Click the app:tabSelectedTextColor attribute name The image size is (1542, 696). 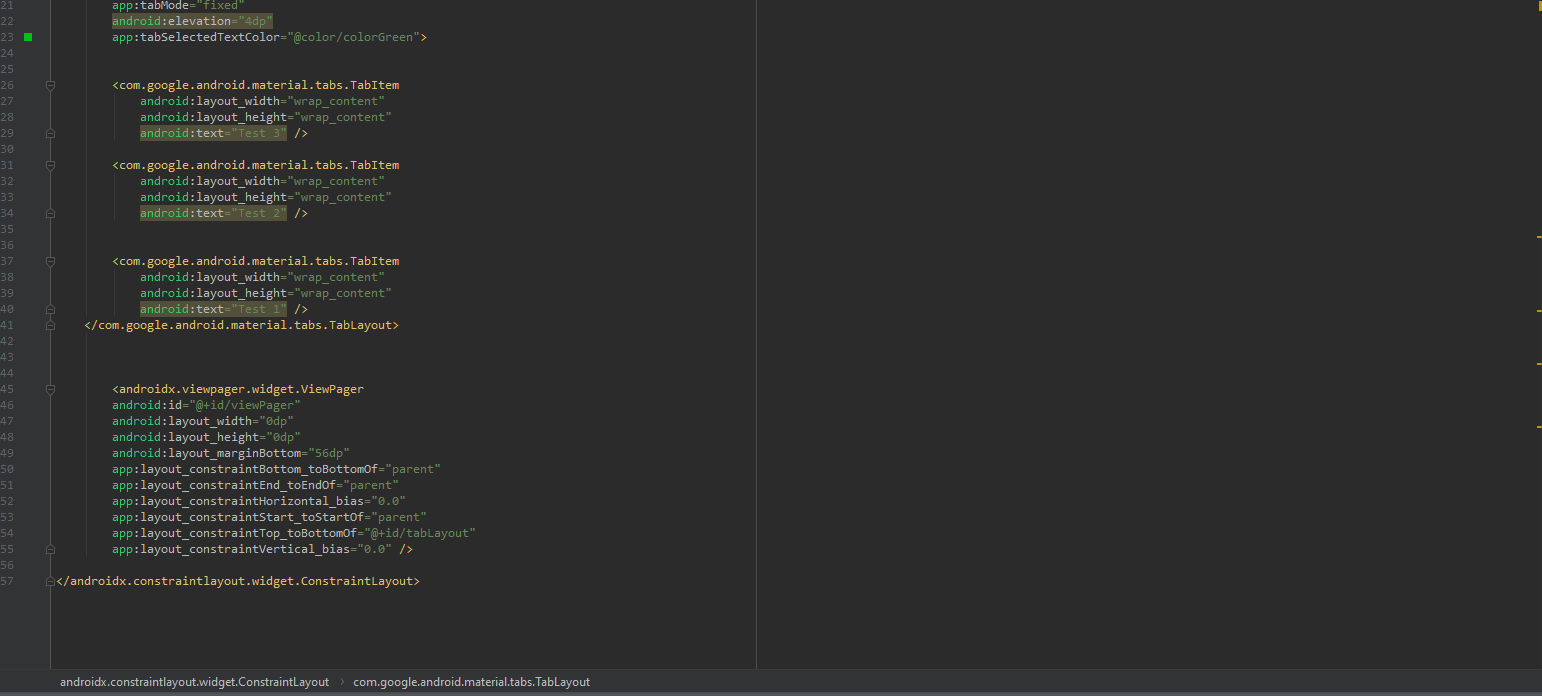(x=195, y=37)
